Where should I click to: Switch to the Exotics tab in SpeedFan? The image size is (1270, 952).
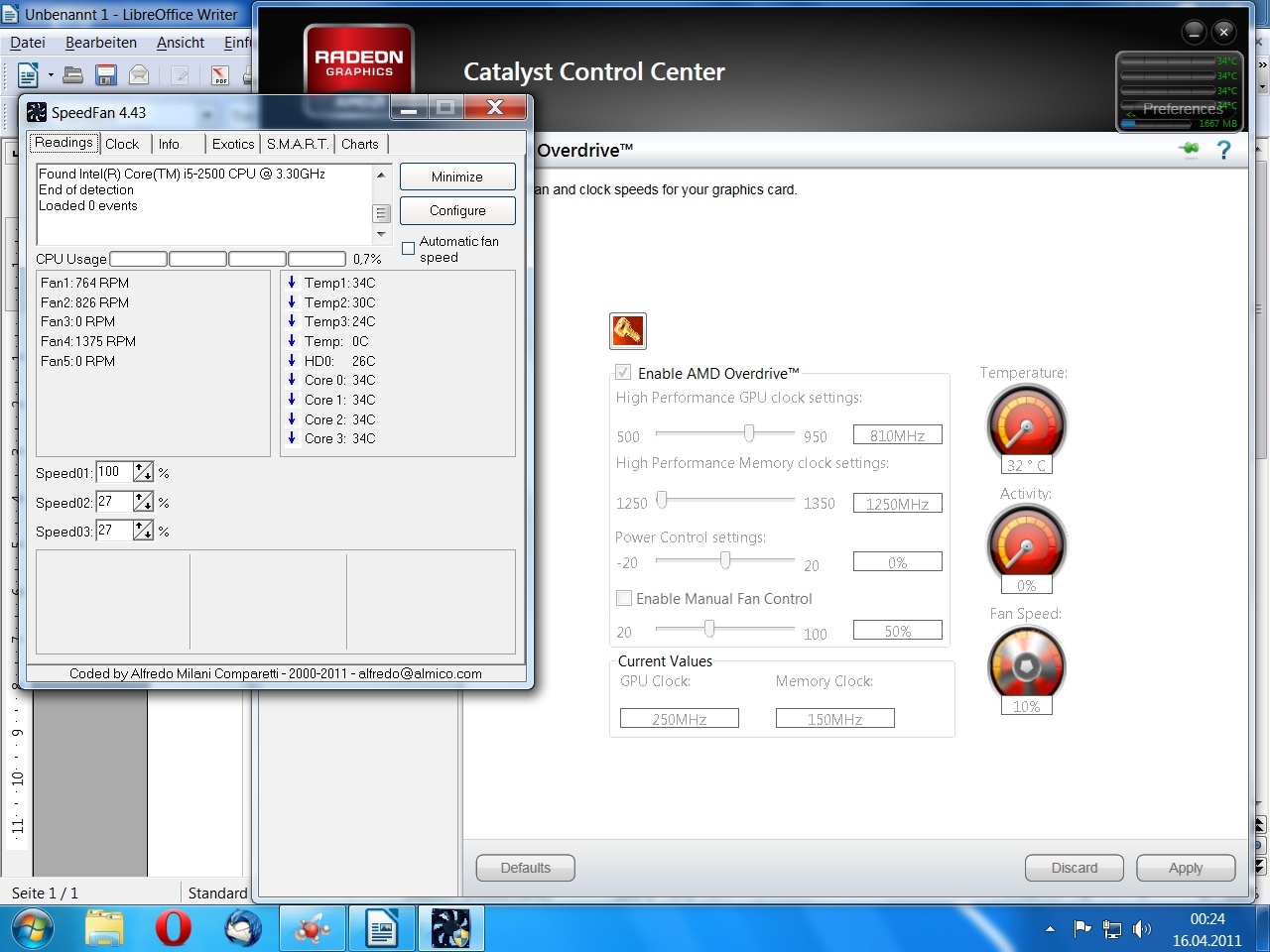pos(233,144)
